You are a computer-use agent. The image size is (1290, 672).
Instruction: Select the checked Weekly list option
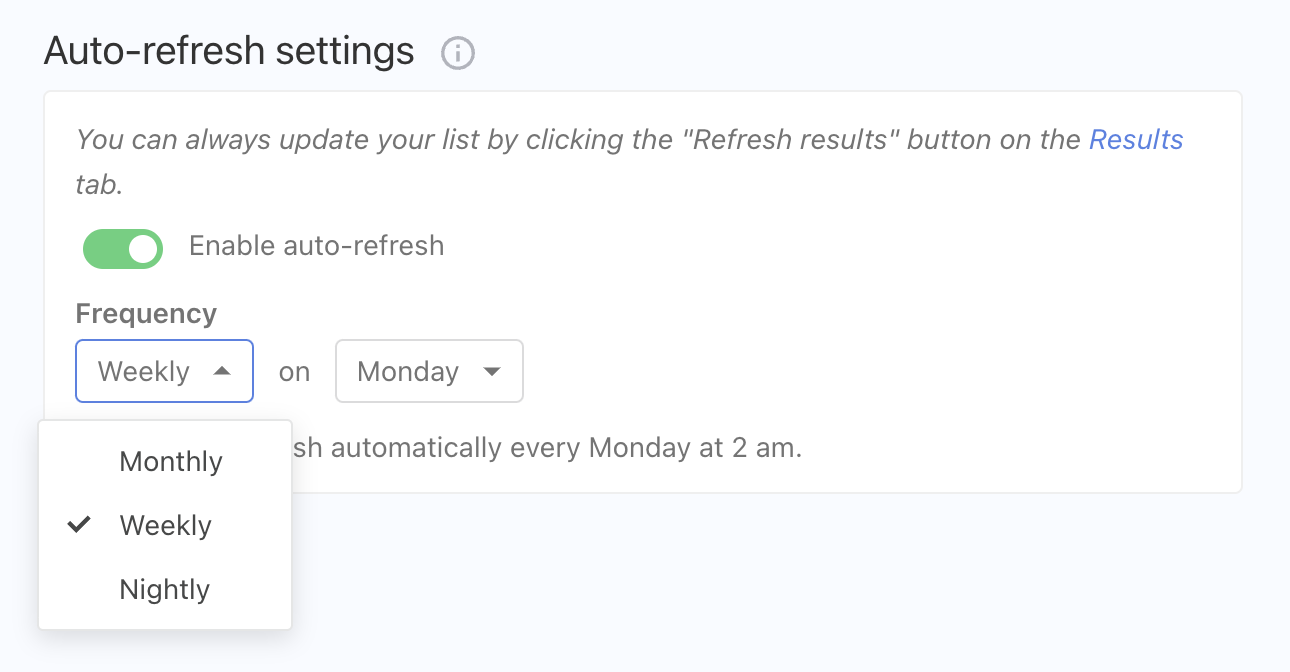click(166, 526)
